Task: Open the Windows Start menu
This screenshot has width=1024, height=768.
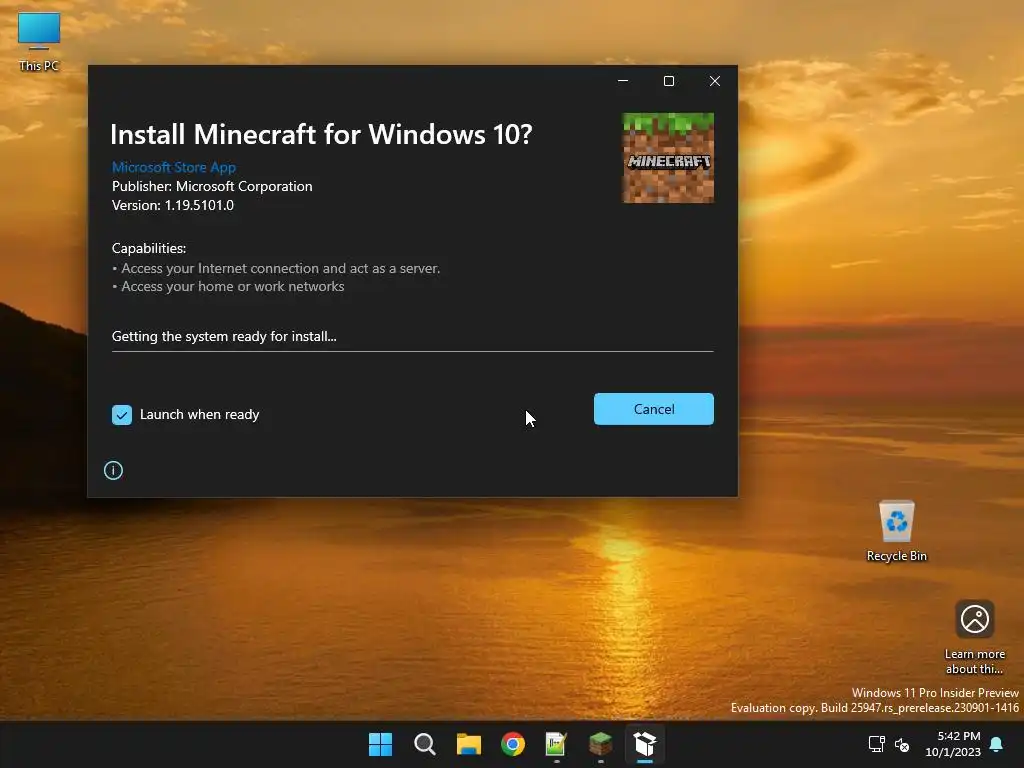Action: coord(380,744)
